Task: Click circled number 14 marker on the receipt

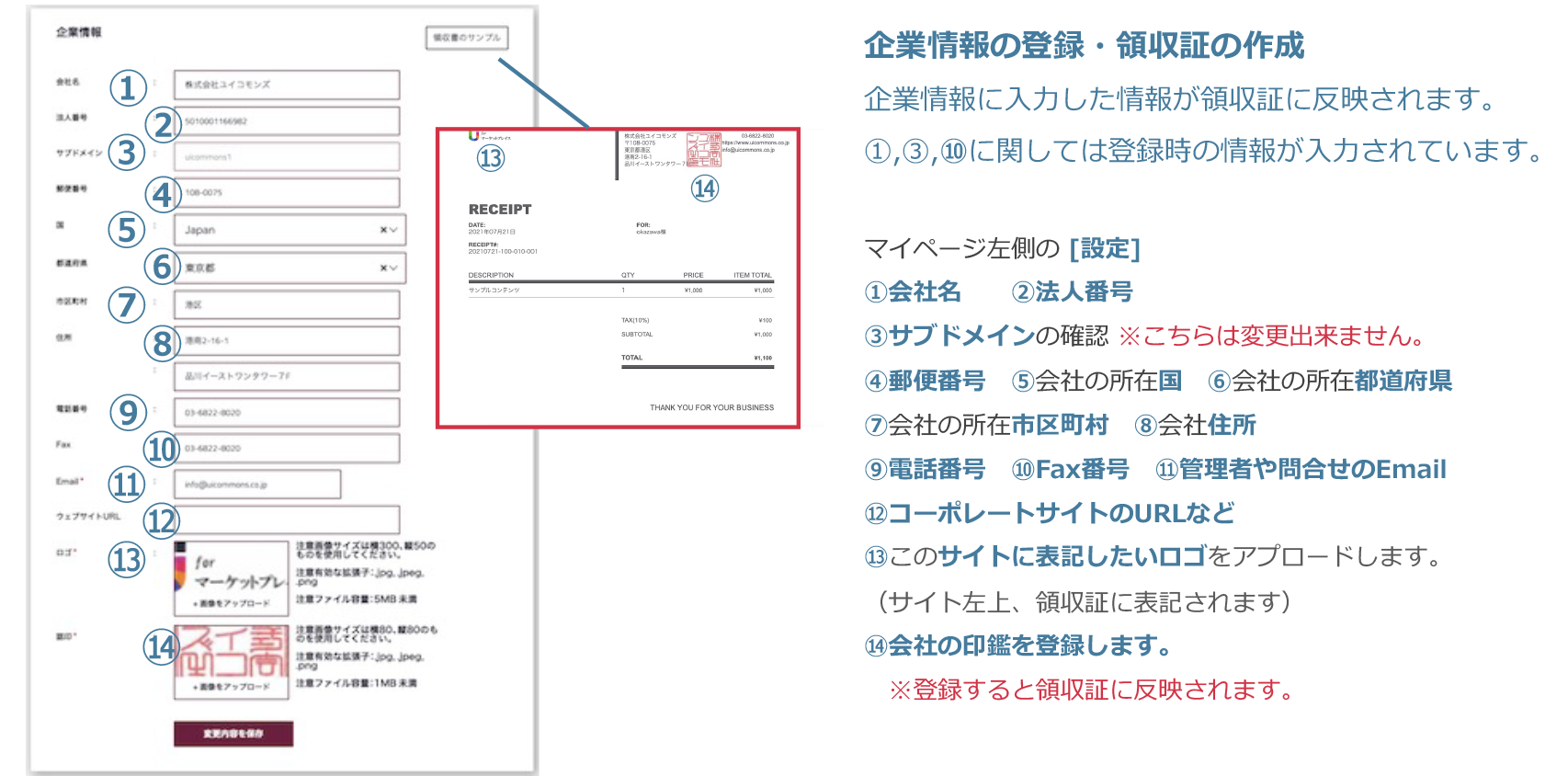Action: point(705,188)
